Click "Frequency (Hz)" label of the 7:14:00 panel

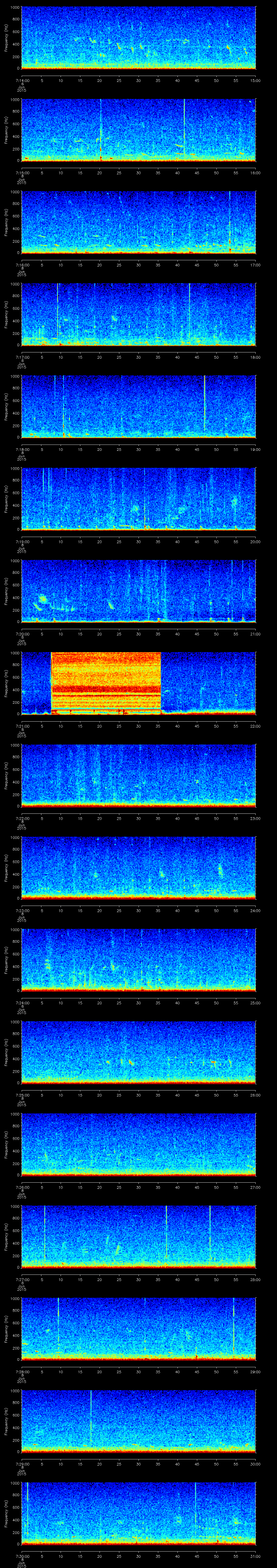coord(6,38)
